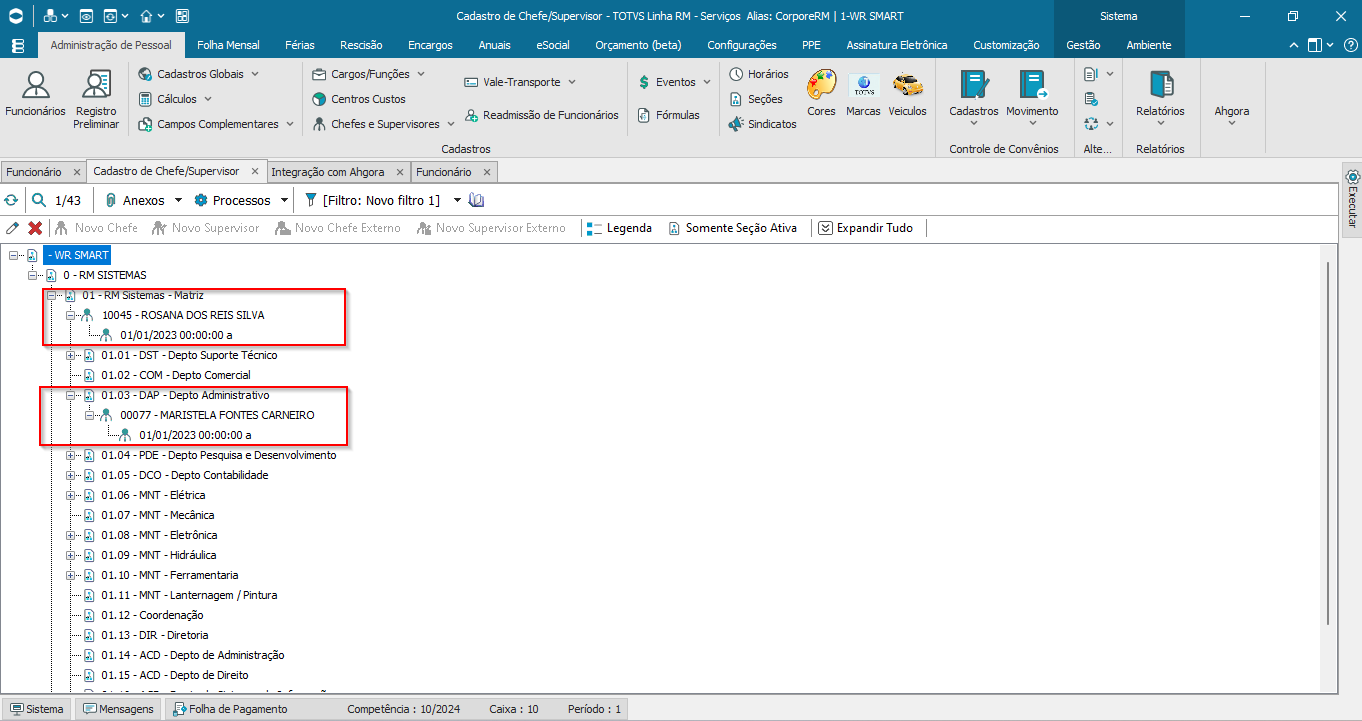Expand the 01.04 - PDE tree node
The height and width of the screenshot is (721, 1362).
(70, 455)
